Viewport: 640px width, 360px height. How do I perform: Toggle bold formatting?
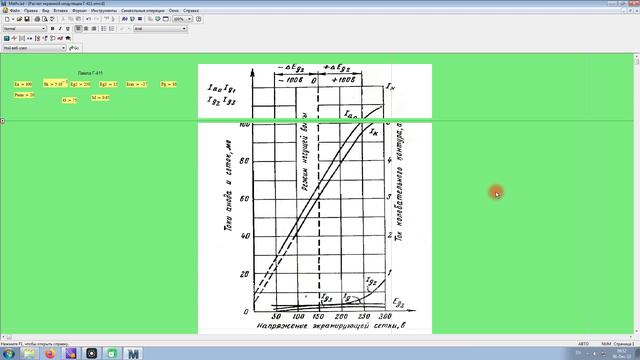(x=52, y=29)
